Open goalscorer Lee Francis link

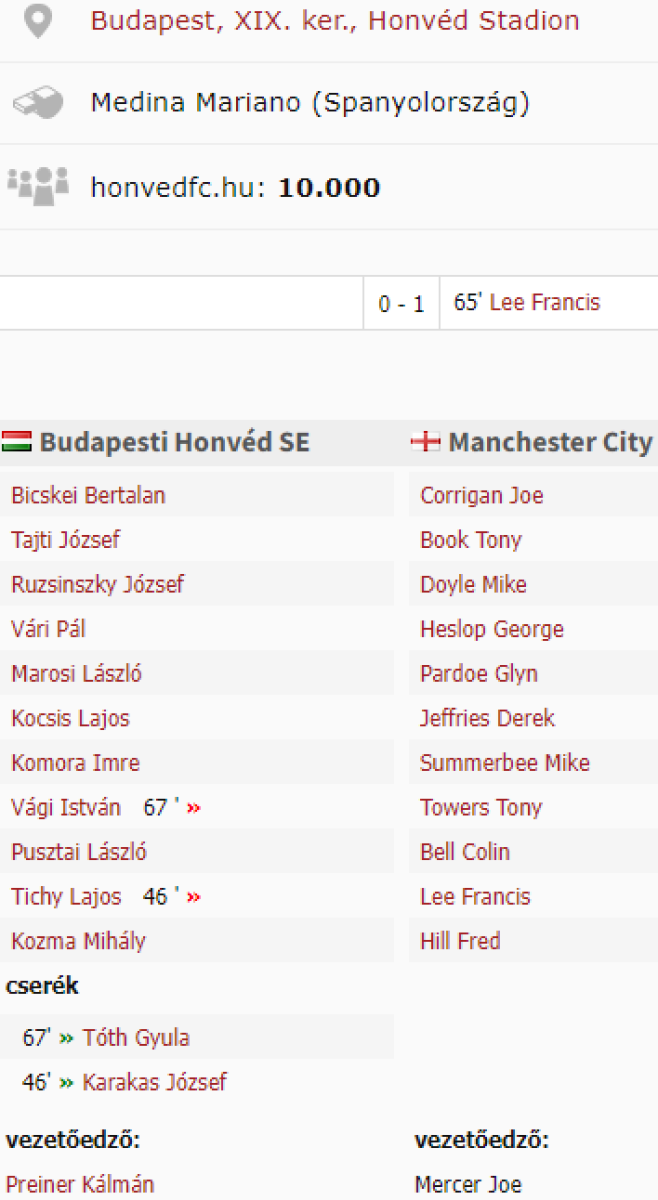click(x=545, y=303)
